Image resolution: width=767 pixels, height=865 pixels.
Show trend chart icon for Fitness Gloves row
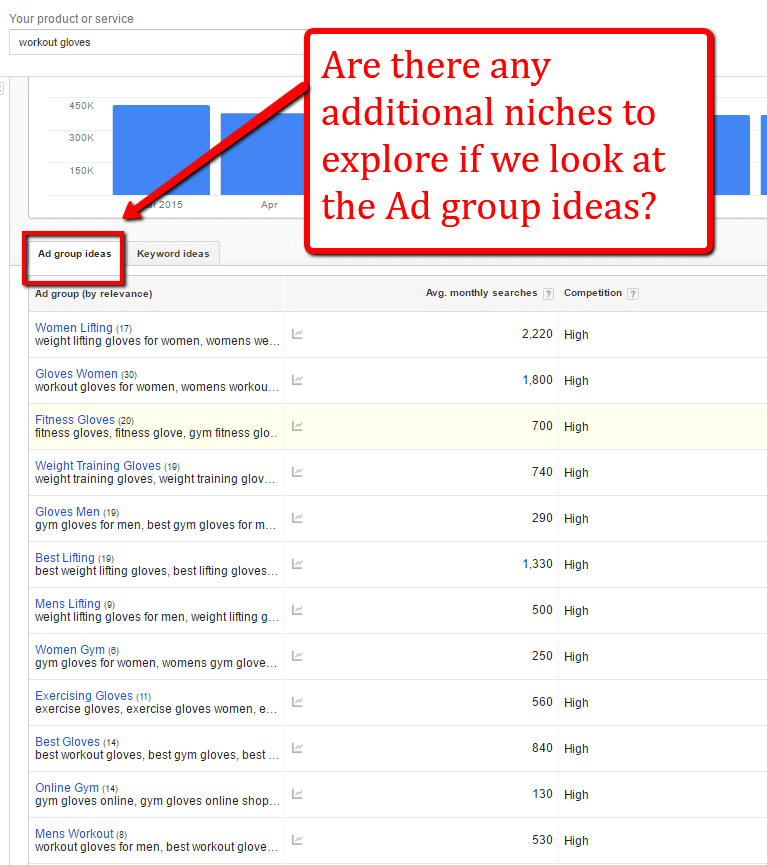[x=297, y=426]
